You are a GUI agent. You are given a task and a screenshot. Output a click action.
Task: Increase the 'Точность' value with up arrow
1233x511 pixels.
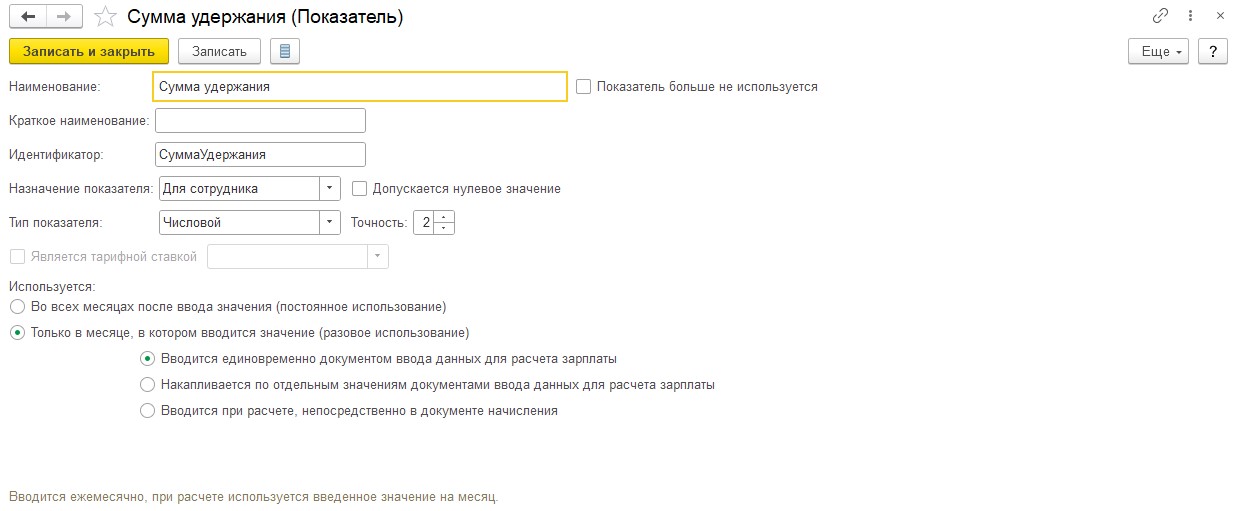444,217
